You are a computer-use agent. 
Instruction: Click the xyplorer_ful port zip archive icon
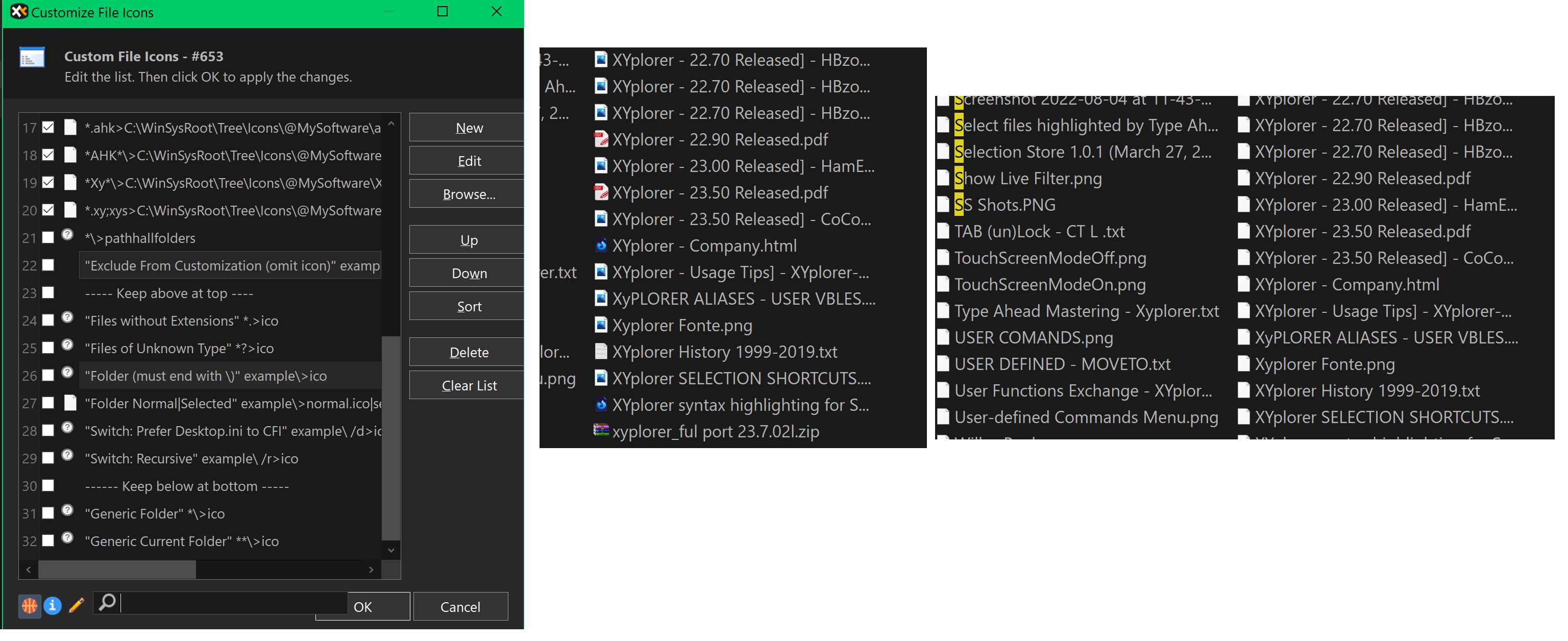click(x=601, y=431)
